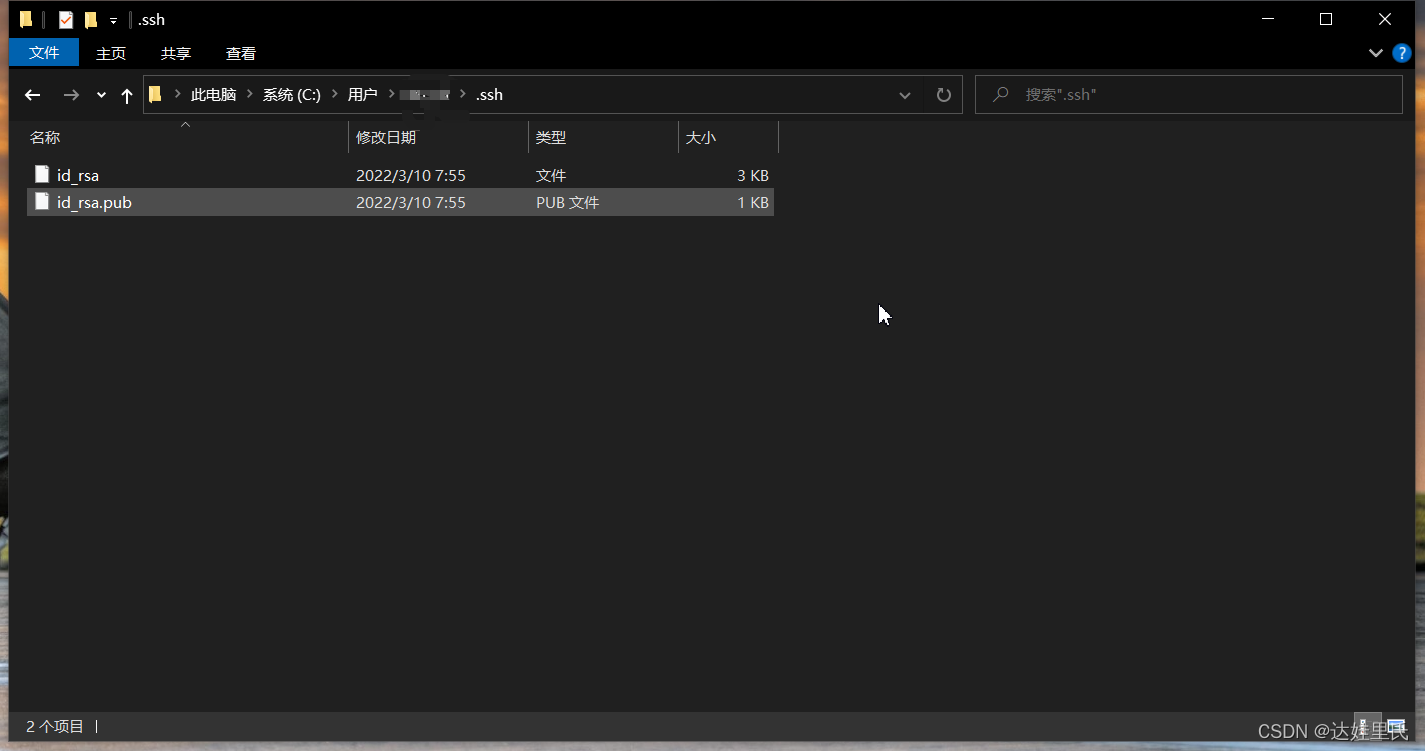Open customize quick access toolbar dropdown
The height and width of the screenshot is (751, 1425).
[x=113, y=20]
